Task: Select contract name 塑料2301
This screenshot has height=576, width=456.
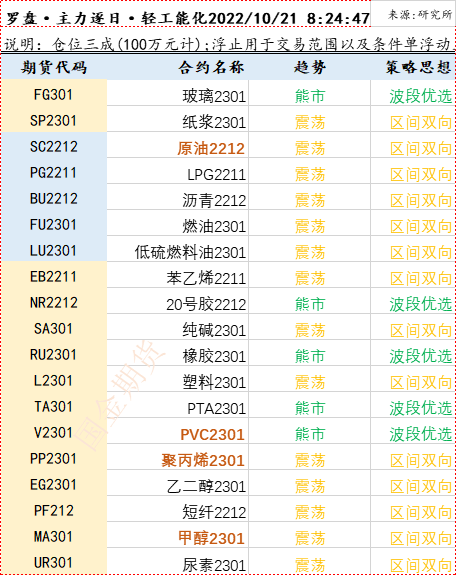Action: tap(214, 383)
